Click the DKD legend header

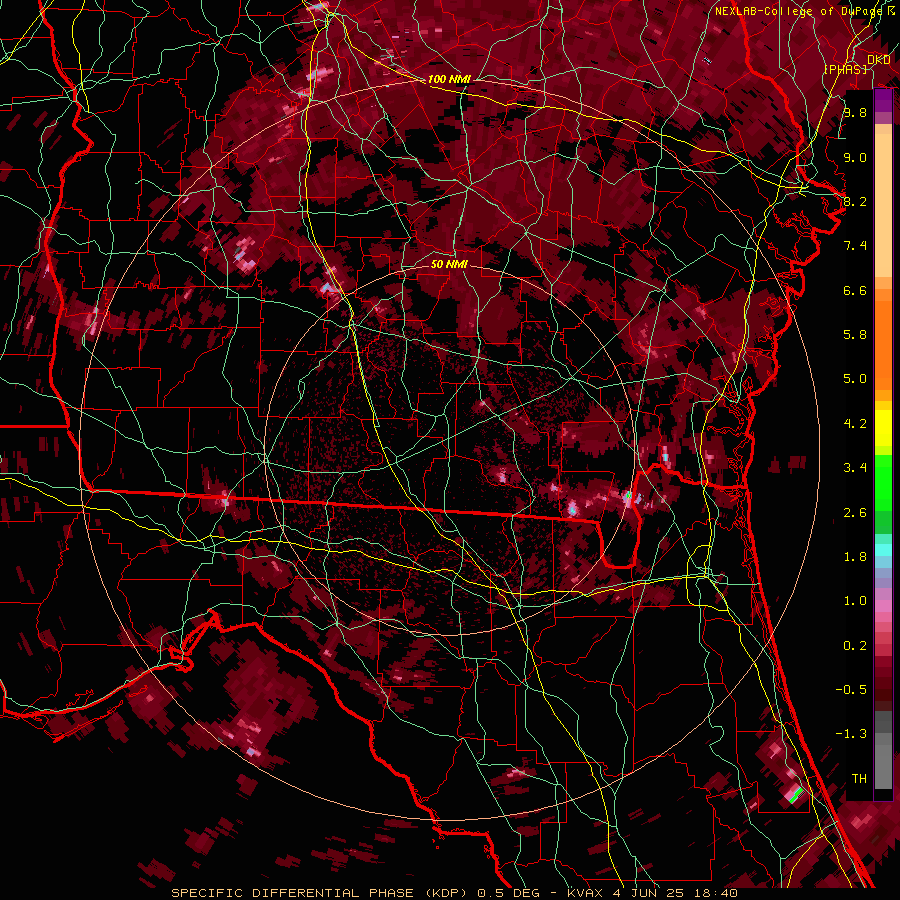tap(878, 59)
